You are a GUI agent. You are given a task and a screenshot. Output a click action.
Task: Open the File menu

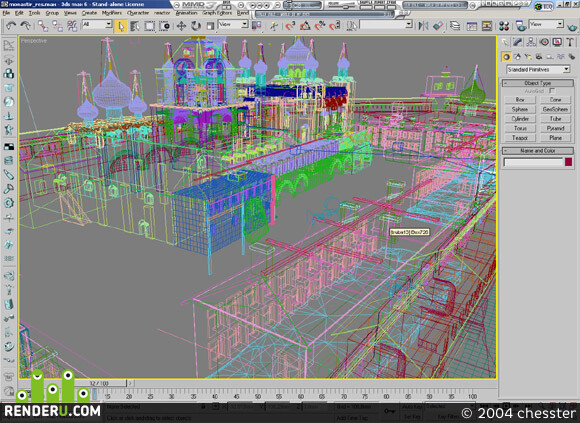click(x=6, y=13)
